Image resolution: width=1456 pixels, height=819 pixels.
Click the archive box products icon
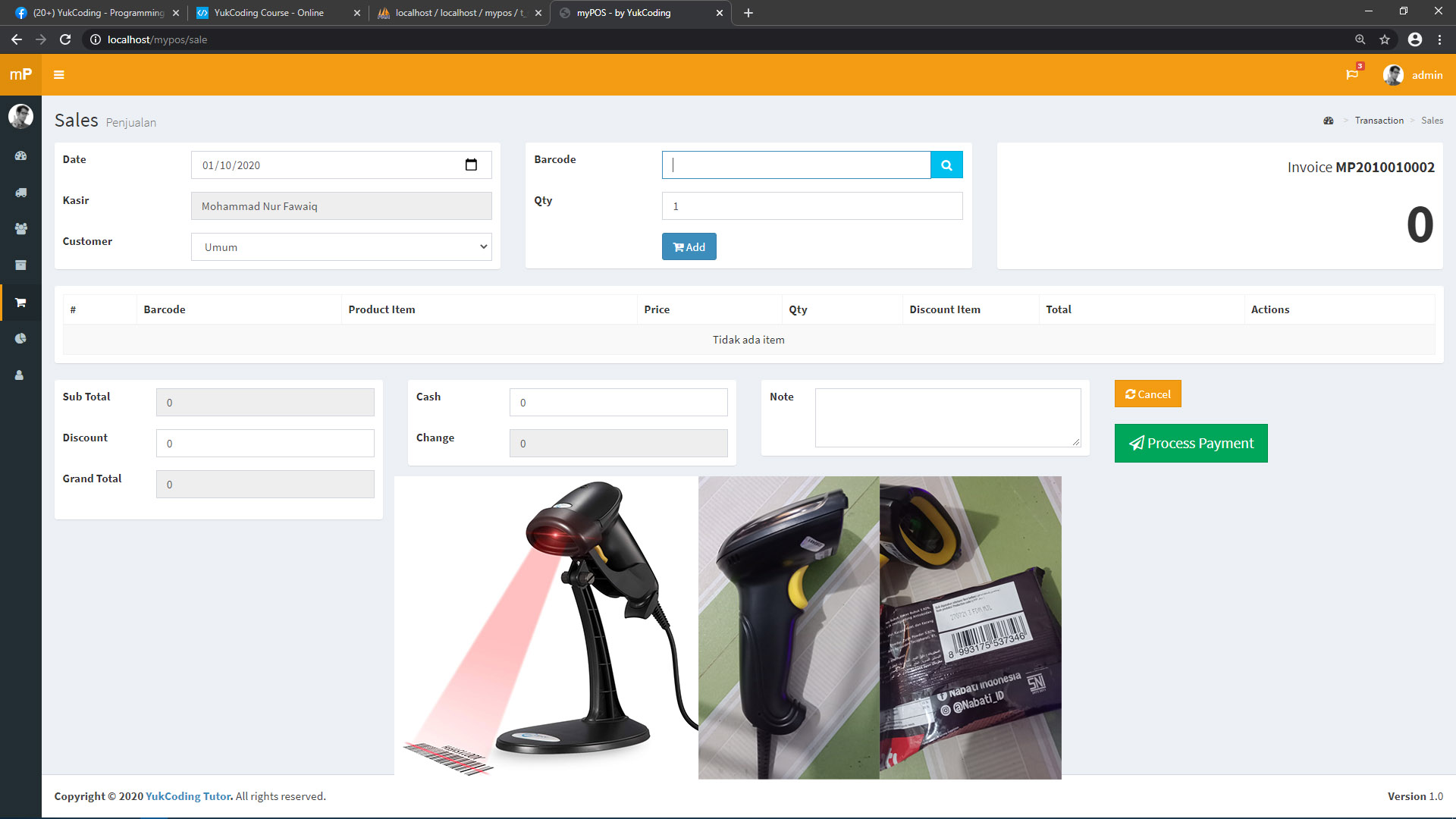(x=20, y=265)
